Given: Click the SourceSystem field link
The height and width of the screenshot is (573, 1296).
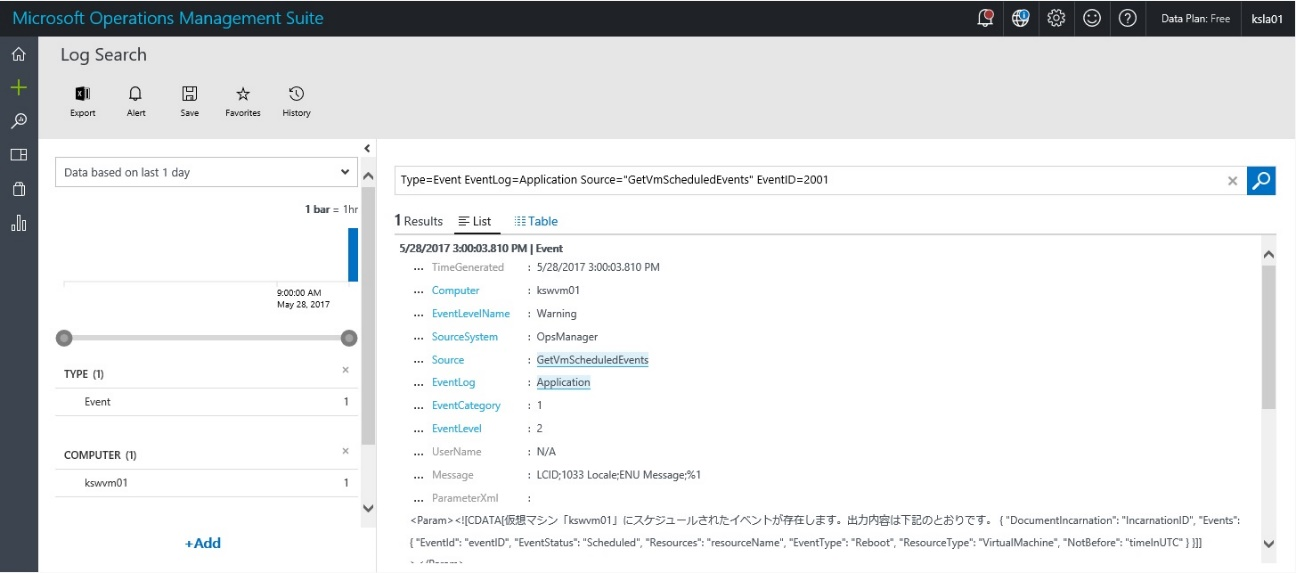Looking at the screenshot, I should (465, 337).
